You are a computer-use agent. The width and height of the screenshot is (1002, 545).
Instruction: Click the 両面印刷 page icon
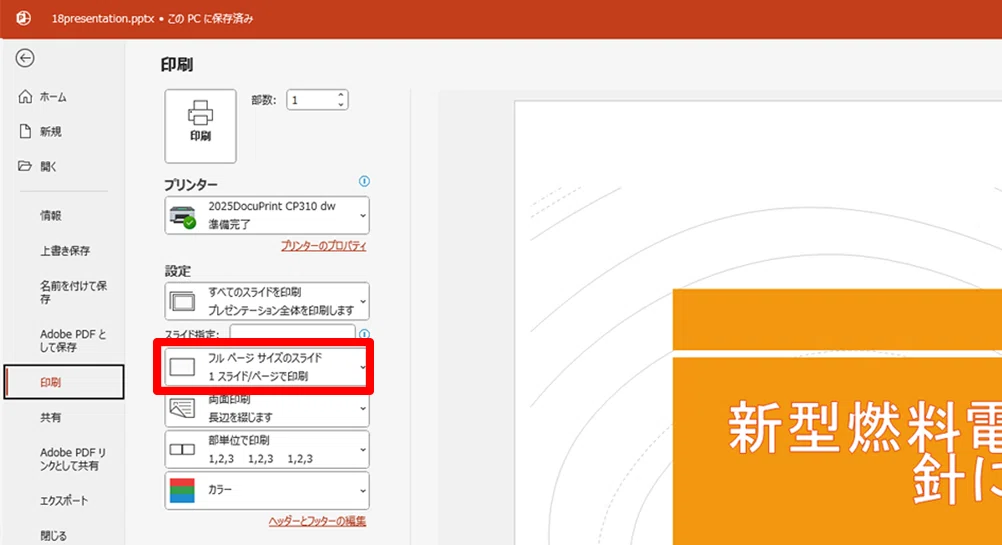[182, 408]
